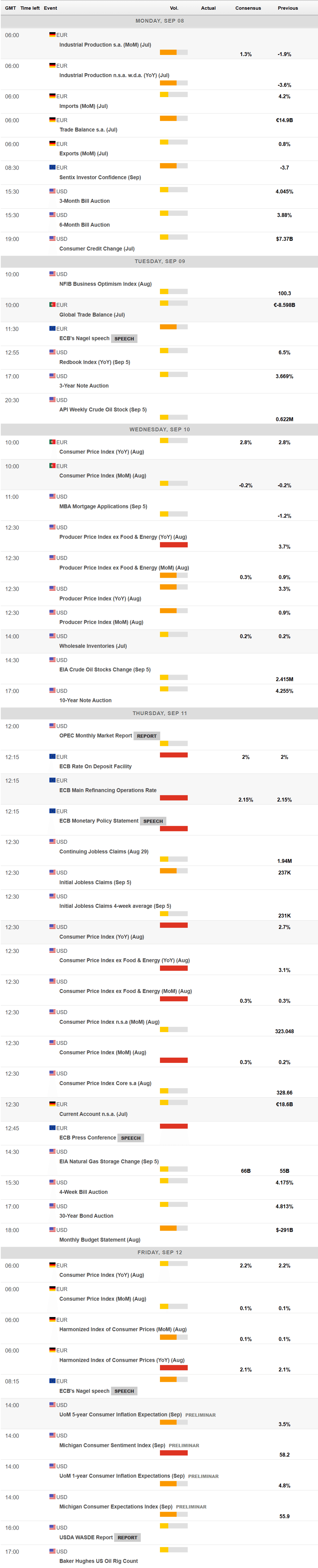This screenshot has height=1568, width=318.
Task: Click the volatility bar for Wholesale Inventories (Jul)
Action: pos(174,635)
